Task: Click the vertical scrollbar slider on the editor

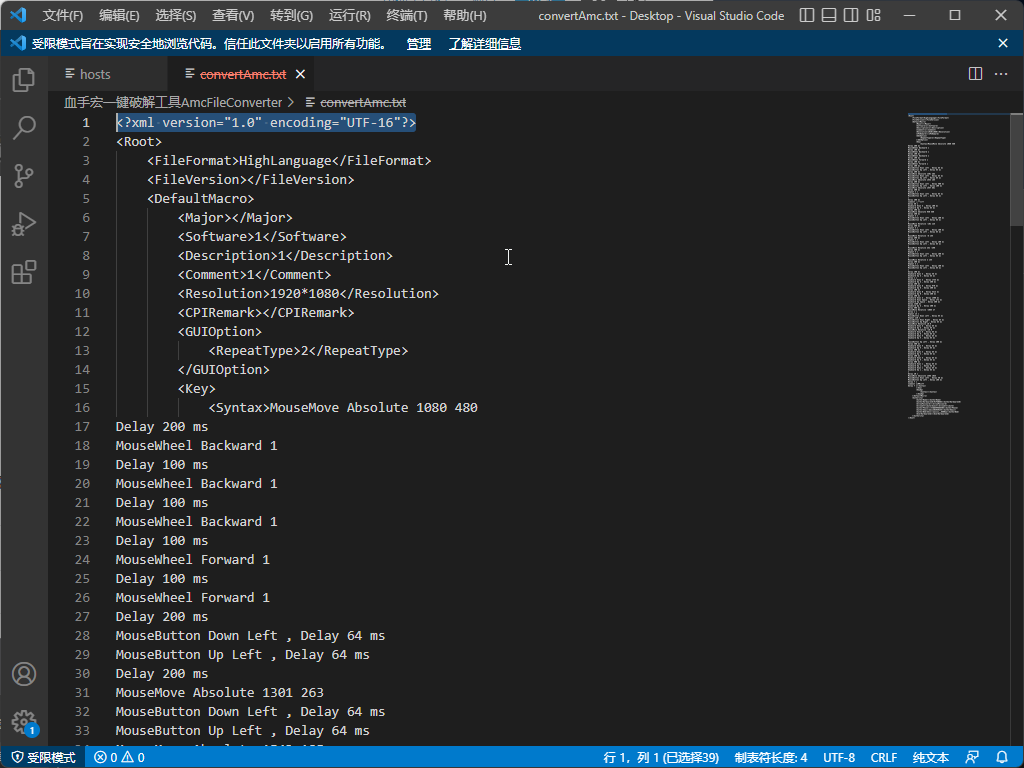Action: 1016,170
